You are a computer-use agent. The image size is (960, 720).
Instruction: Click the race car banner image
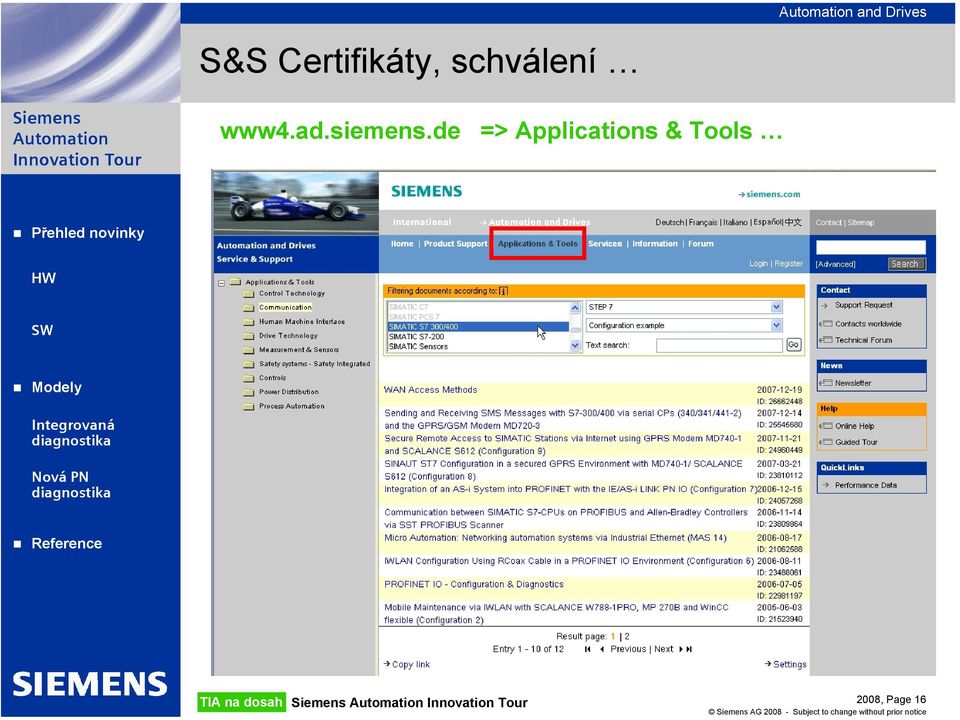(296, 203)
